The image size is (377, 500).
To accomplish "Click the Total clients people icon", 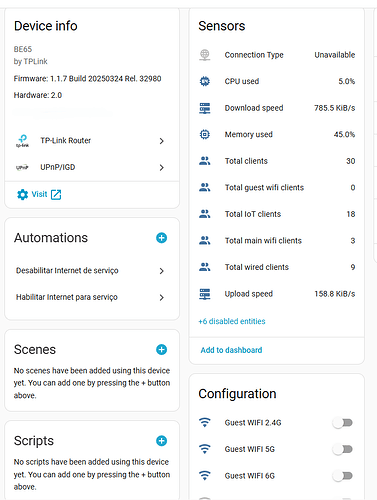I will (x=205, y=161).
